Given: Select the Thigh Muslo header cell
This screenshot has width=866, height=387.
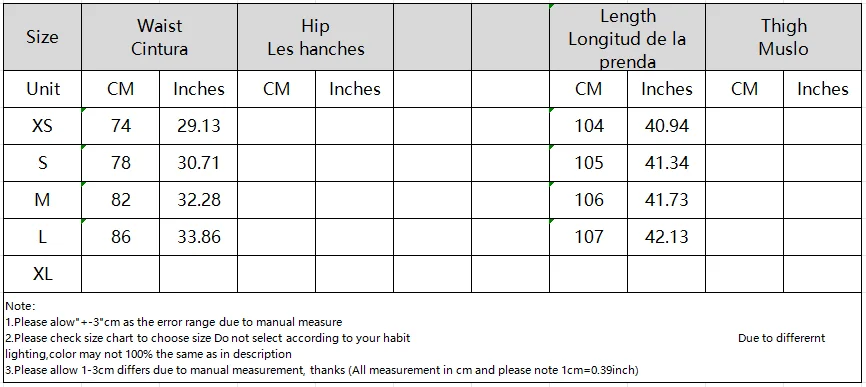Looking at the screenshot, I should pos(783,37).
